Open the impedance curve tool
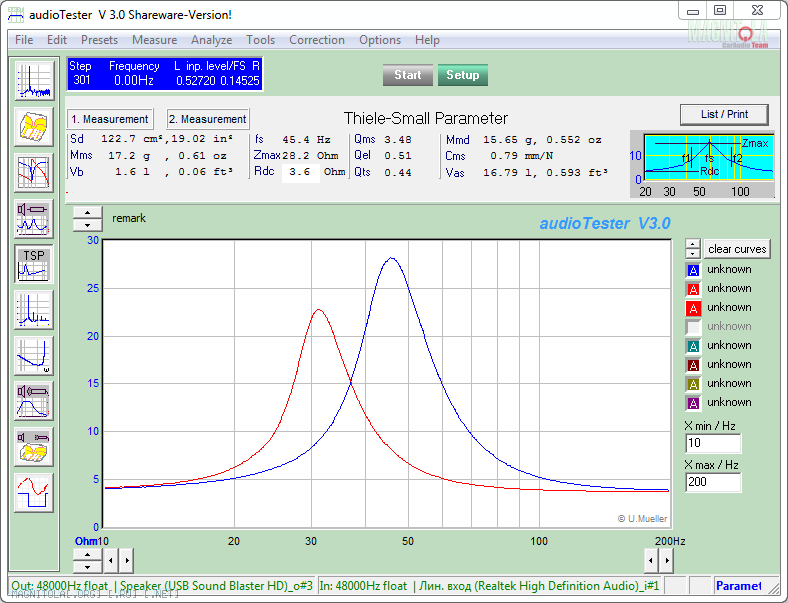The image size is (788, 603). point(34,356)
